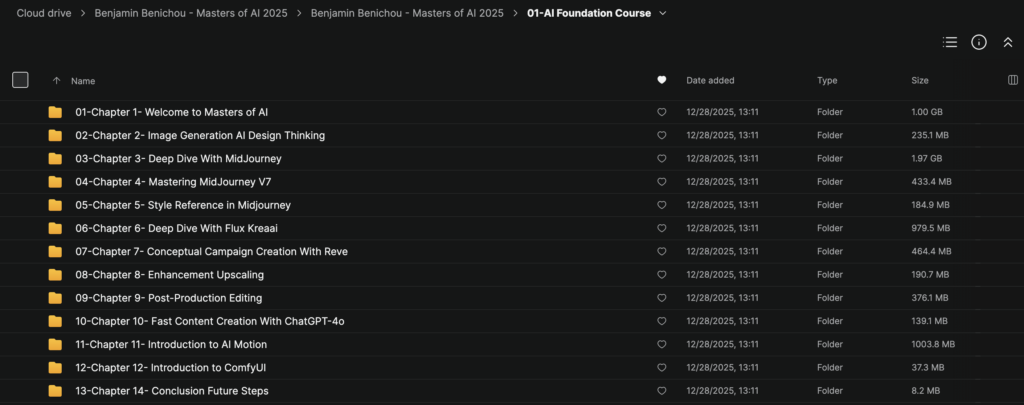Sort files by Date added column
Screen dimensions: 1024x405
[x=710, y=80]
